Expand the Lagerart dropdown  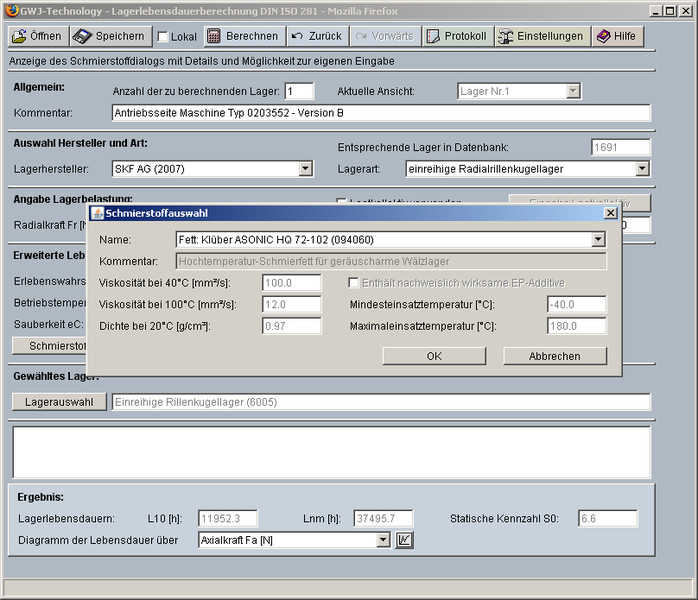pyautogui.click(x=642, y=169)
